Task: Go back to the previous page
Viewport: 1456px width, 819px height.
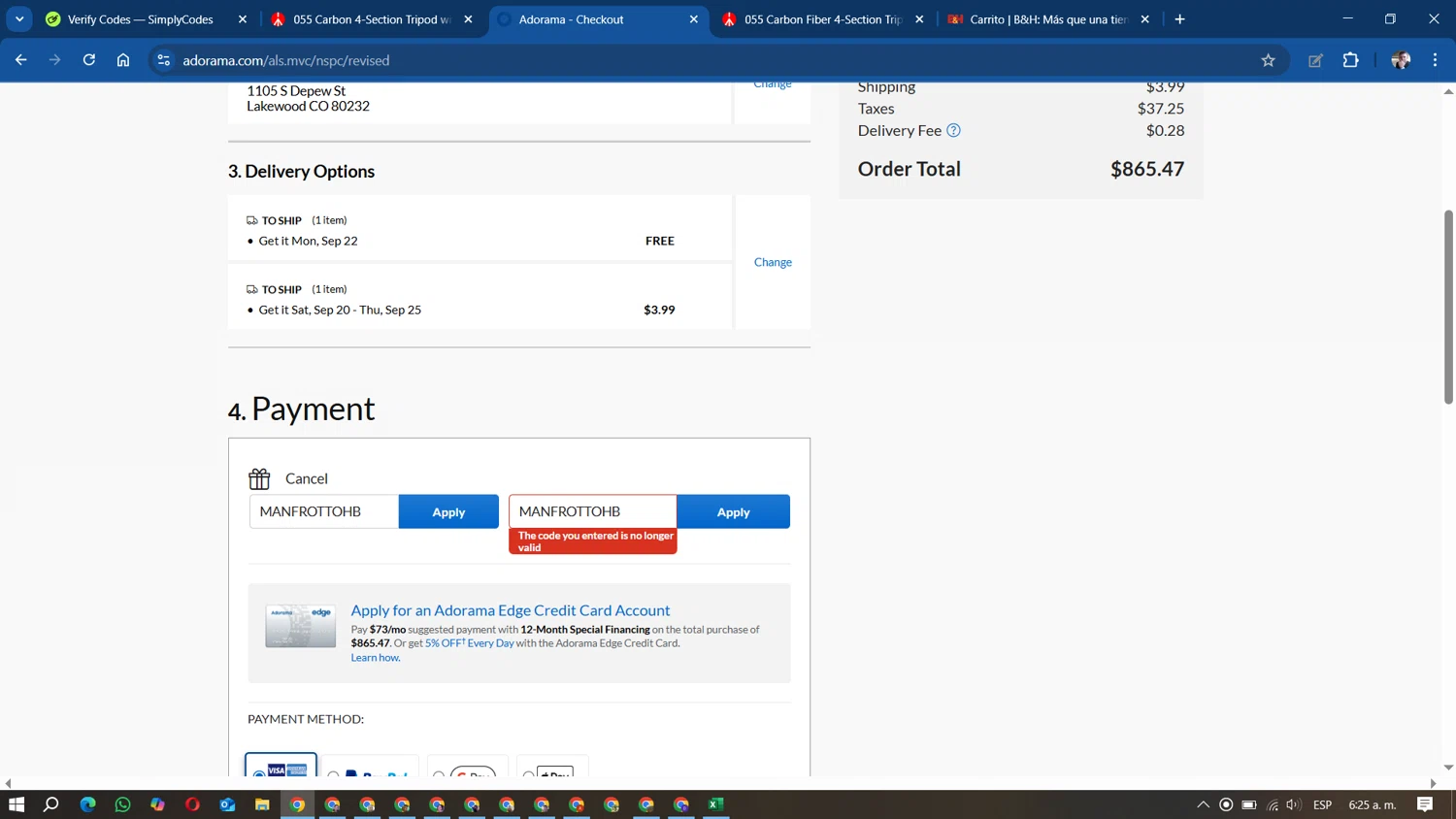Action: click(x=20, y=60)
